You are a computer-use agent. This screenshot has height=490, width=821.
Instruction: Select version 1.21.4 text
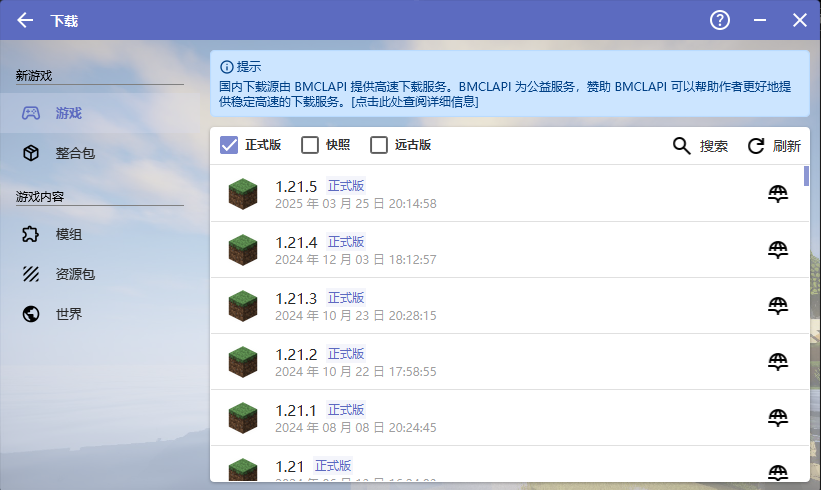coord(296,242)
